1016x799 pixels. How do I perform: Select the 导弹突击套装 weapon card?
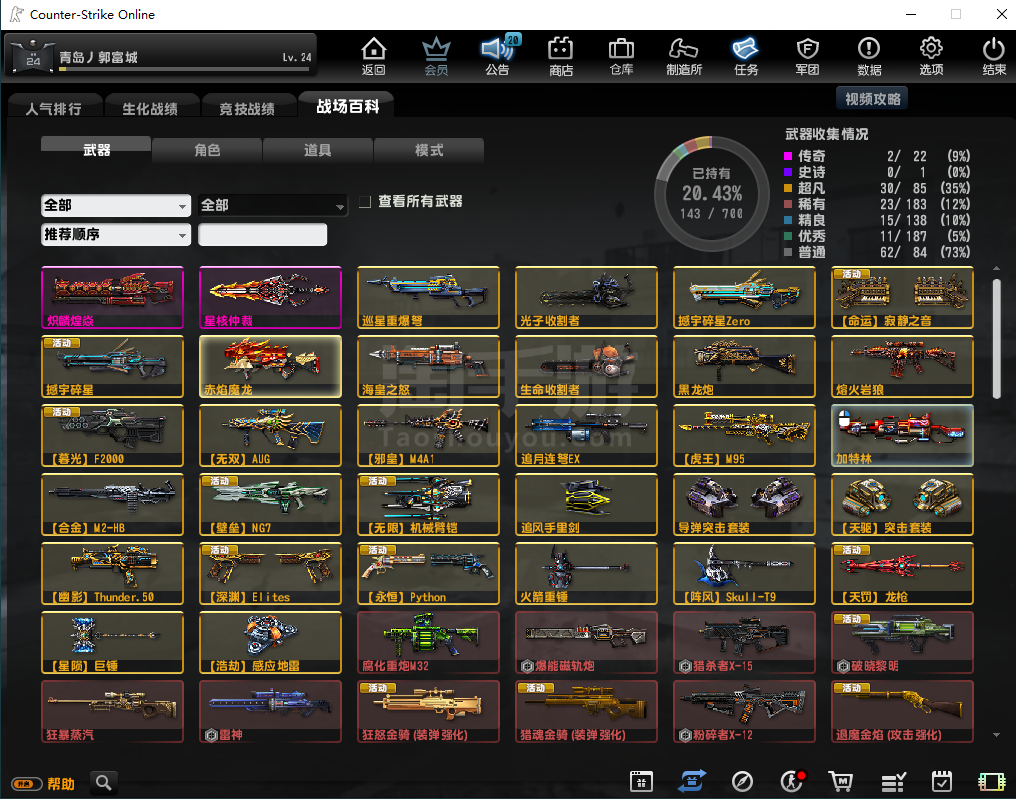point(745,505)
